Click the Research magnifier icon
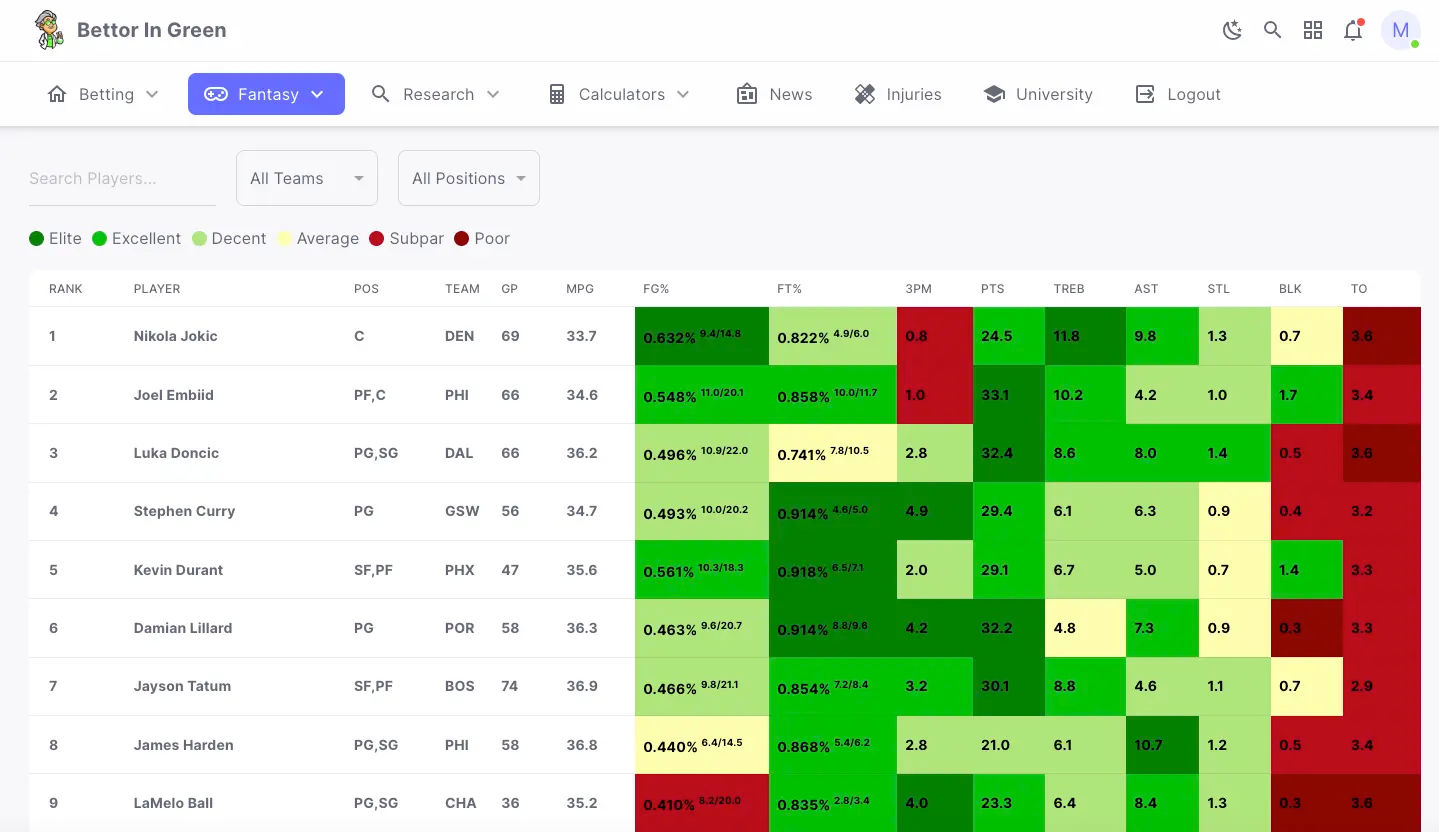The image size is (1439, 832). (380, 94)
